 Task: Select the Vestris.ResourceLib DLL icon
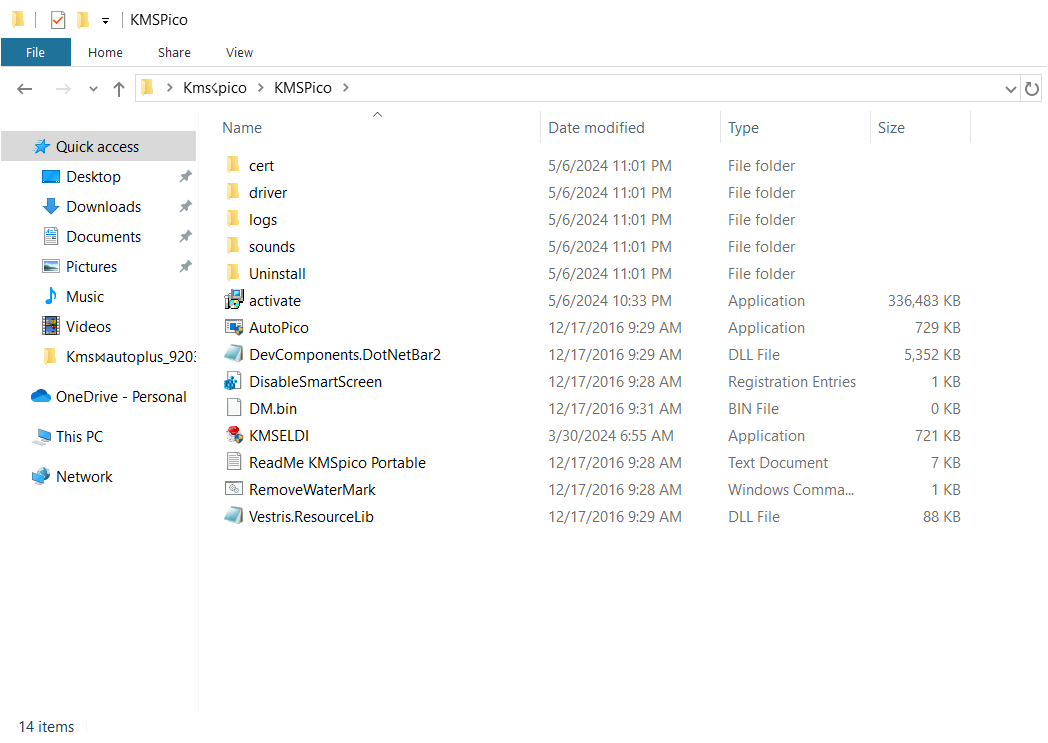point(234,516)
